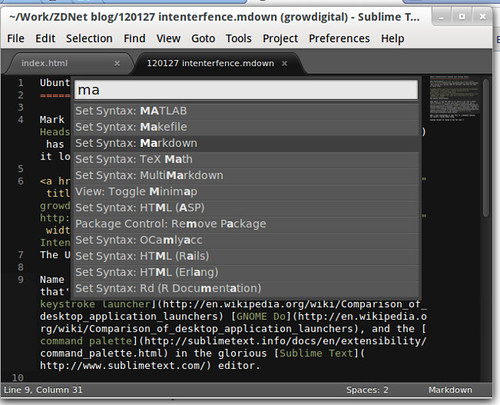The width and height of the screenshot is (500, 405).
Task: Select Set Syntax: Markdown command
Action: point(246,143)
